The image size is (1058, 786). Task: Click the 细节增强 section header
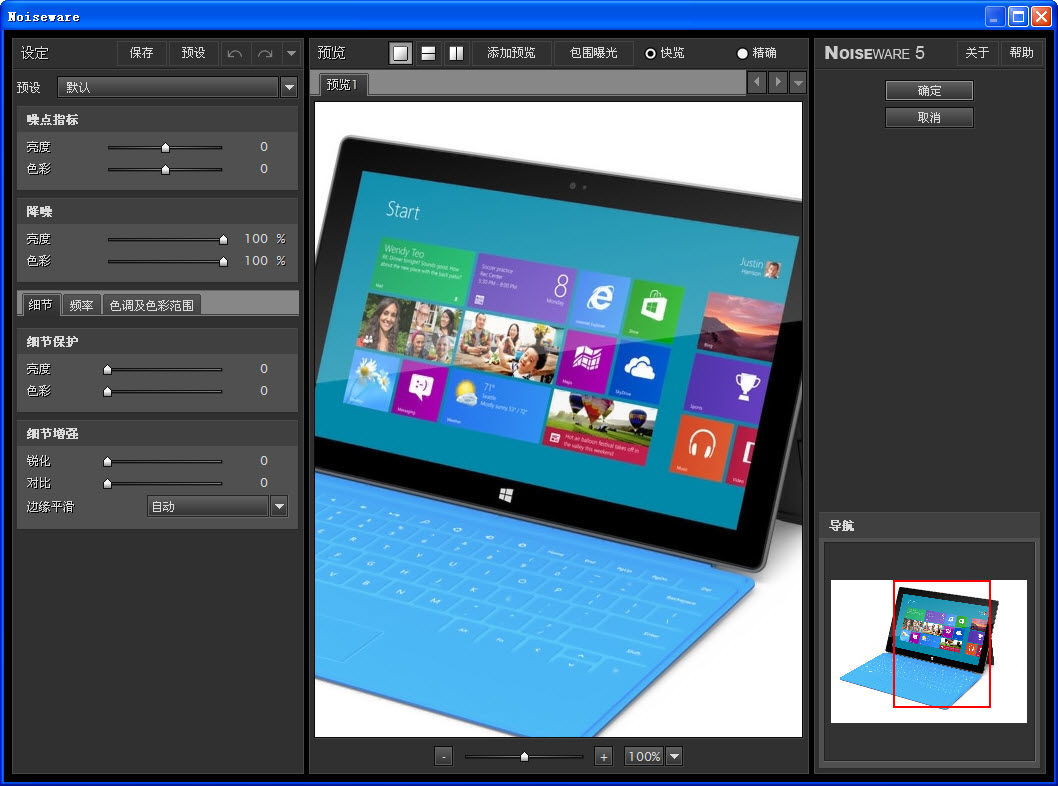[157, 434]
